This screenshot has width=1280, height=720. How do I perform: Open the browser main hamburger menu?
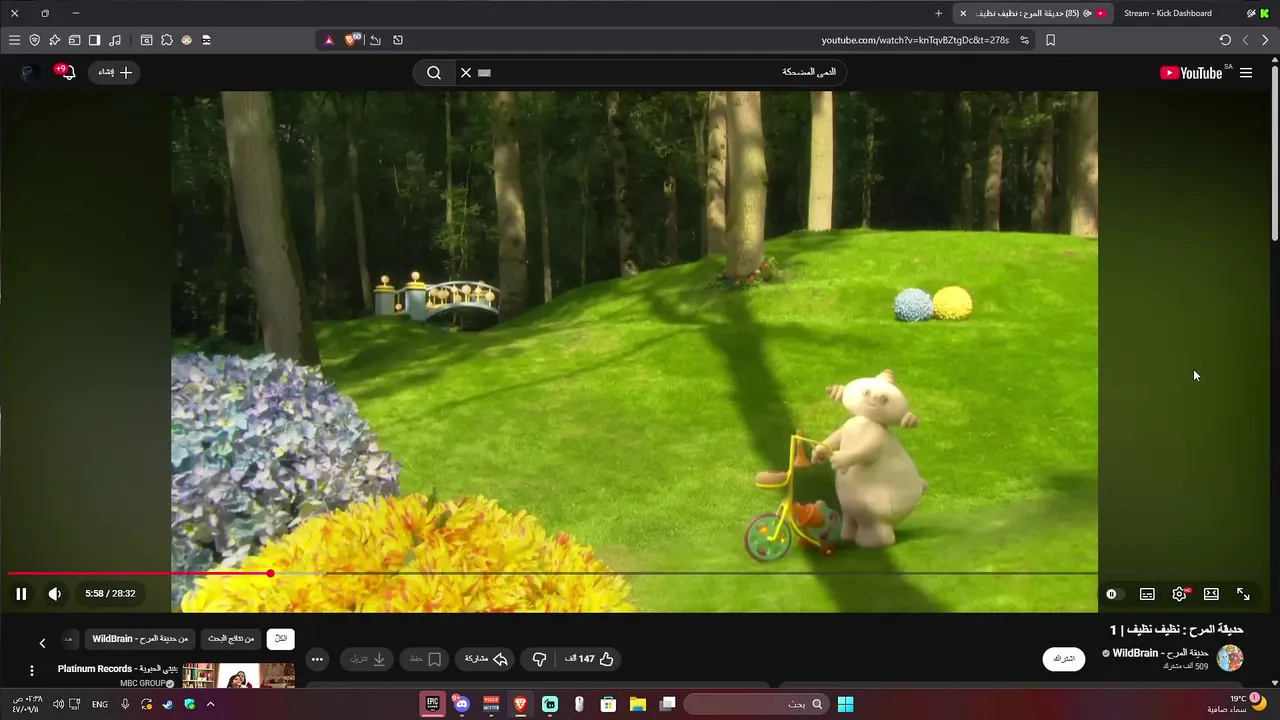pyautogui.click(x=14, y=40)
